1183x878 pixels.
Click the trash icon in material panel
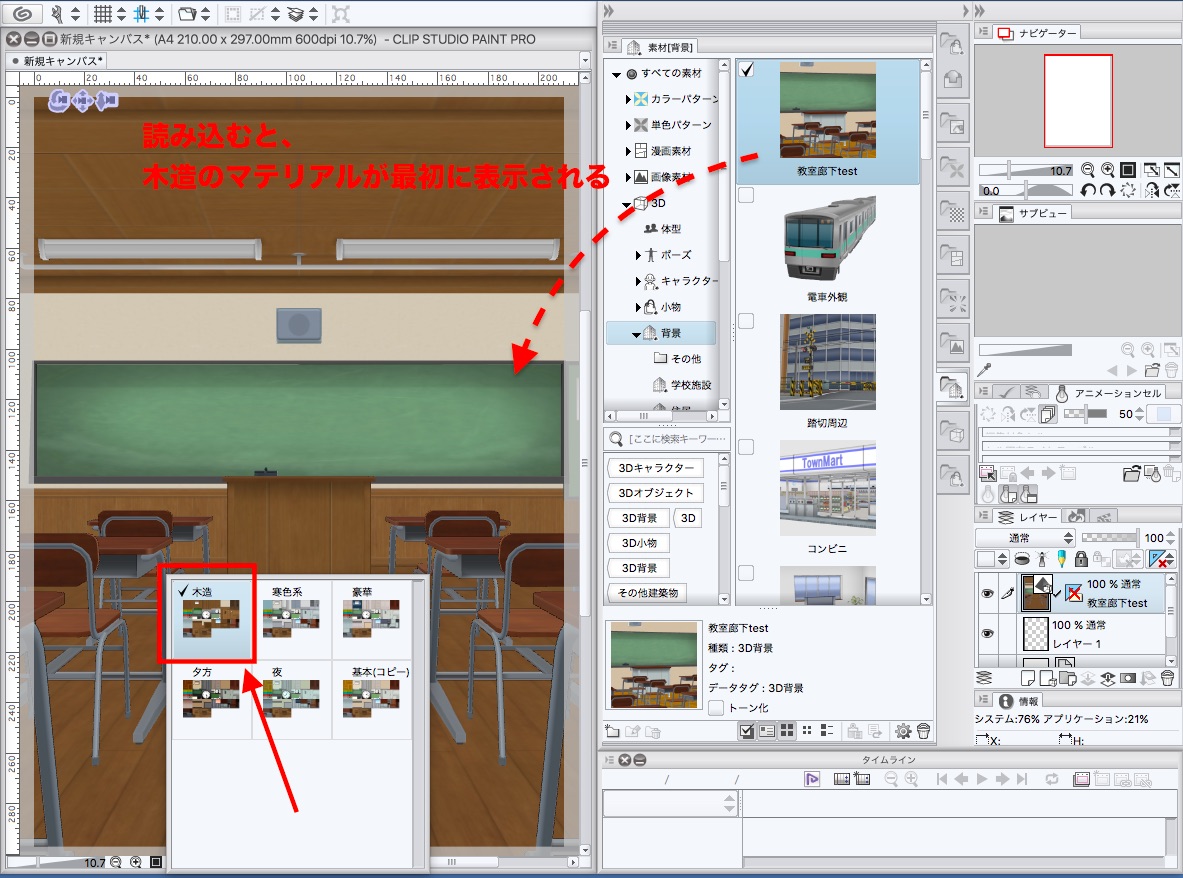point(923,731)
